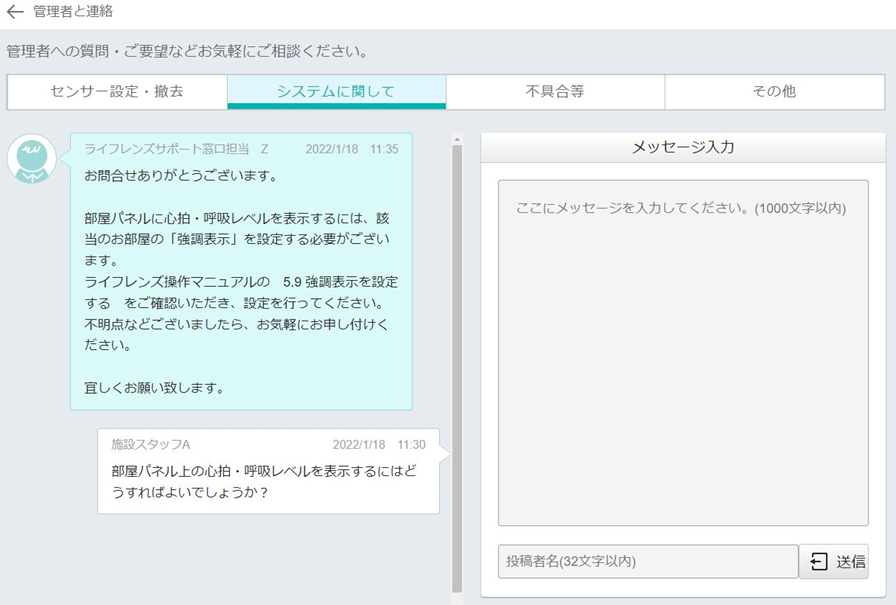The width and height of the screenshot is (896, 605).
Task: Select the システムに関して tab
Action: pyautogui.click(x=336, y=91)
